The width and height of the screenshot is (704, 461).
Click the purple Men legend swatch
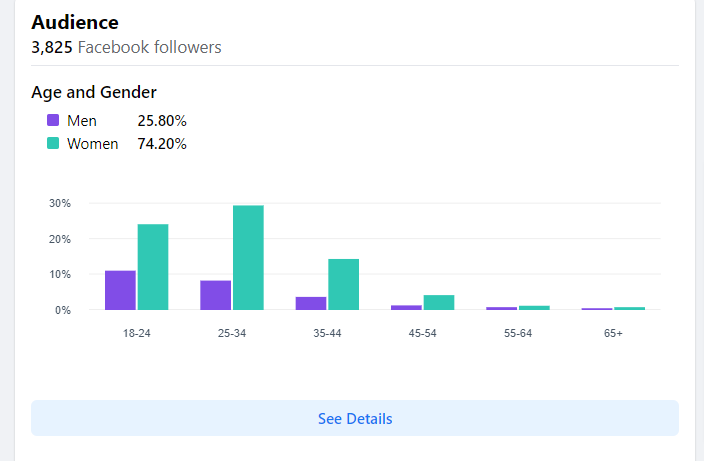[53, 121]
